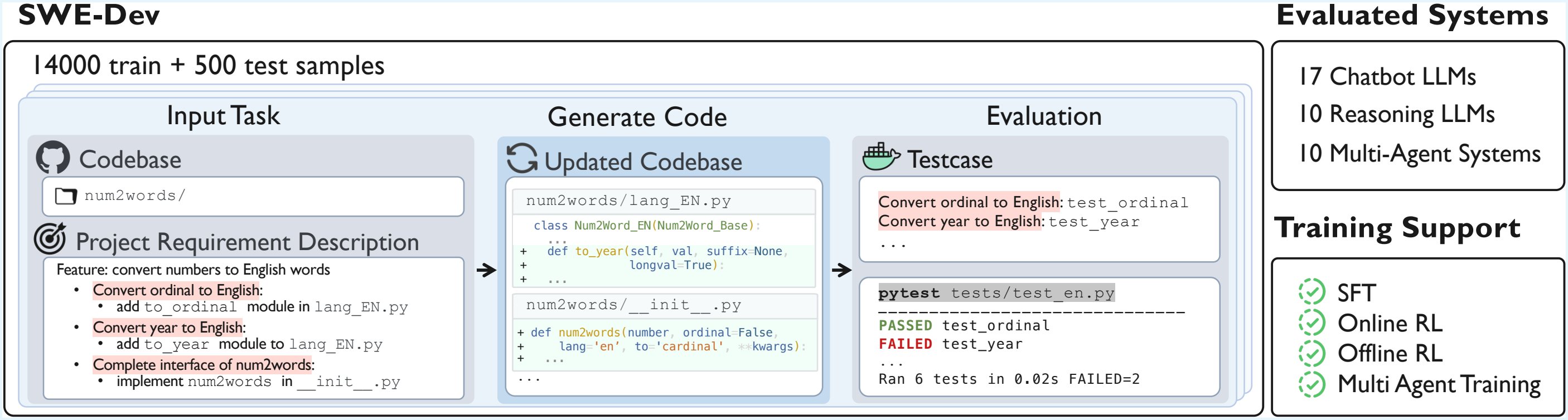The height and width of the screenshot is (420, 1568).
Task: Click 'Convert year to English: test_year' testcase
Action: click(x=1009, y=221)
